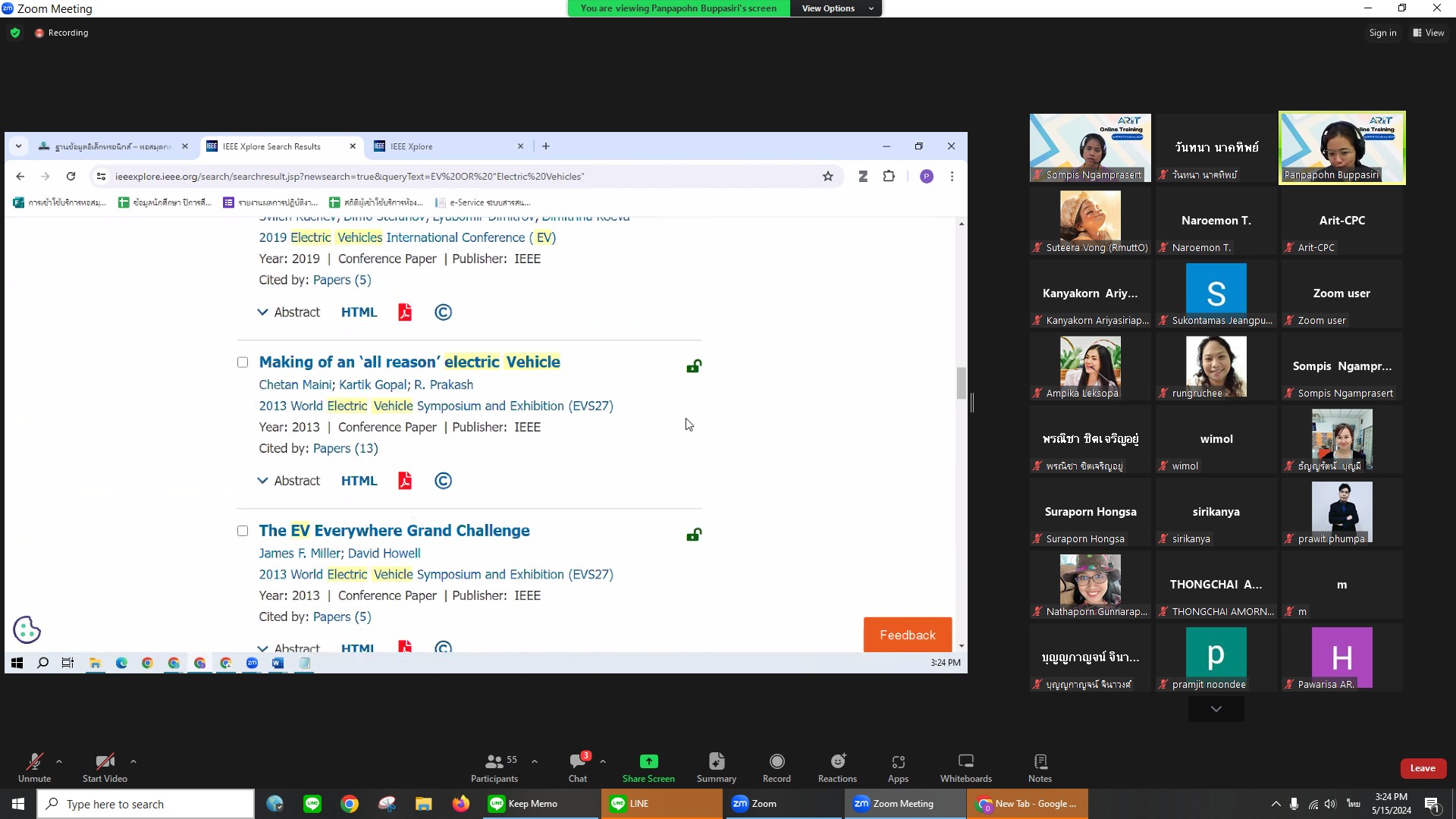
Task: Open Chrome three-dot menu
Action: coord(952,177)
